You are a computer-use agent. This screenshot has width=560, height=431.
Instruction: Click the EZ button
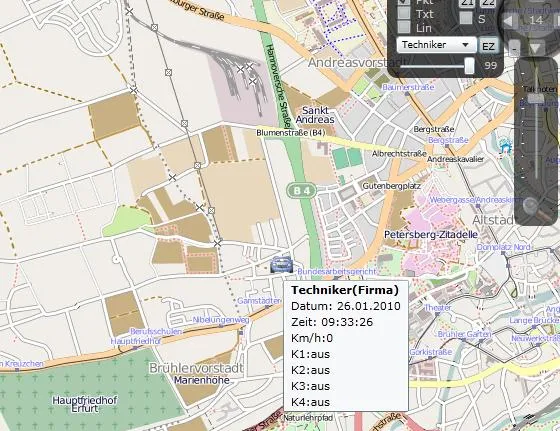pos(488,46)
